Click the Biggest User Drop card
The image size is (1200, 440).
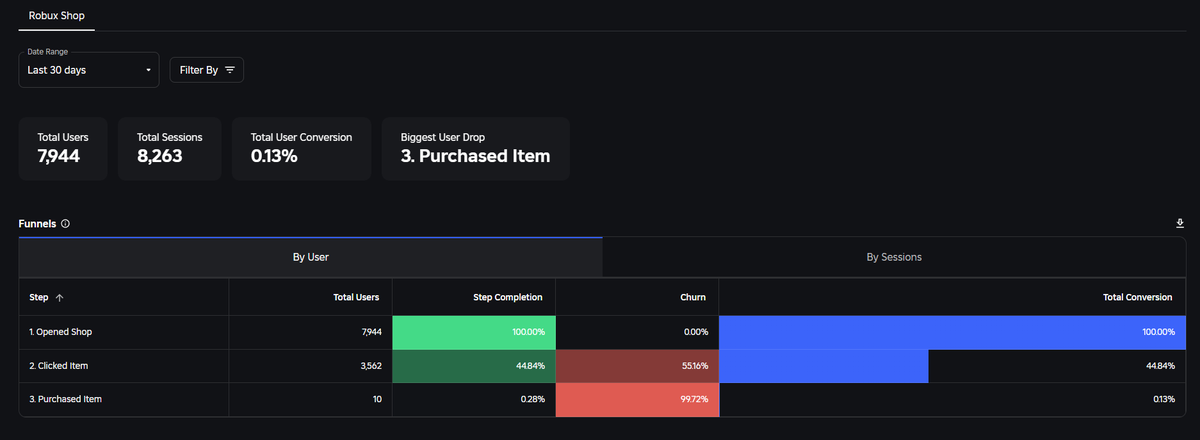pos(476,148)
